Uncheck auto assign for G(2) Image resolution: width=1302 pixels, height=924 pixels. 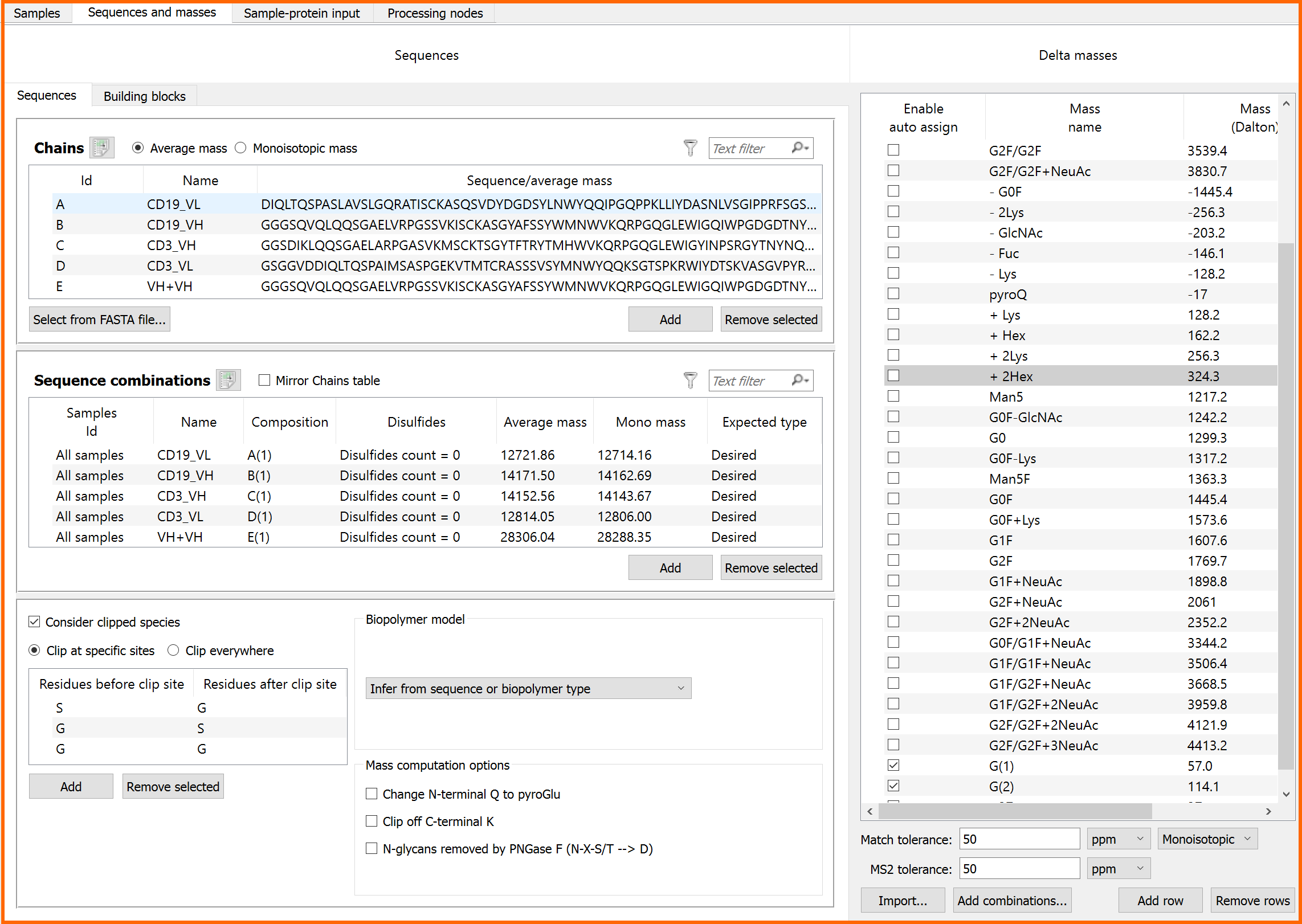point(893,786)
